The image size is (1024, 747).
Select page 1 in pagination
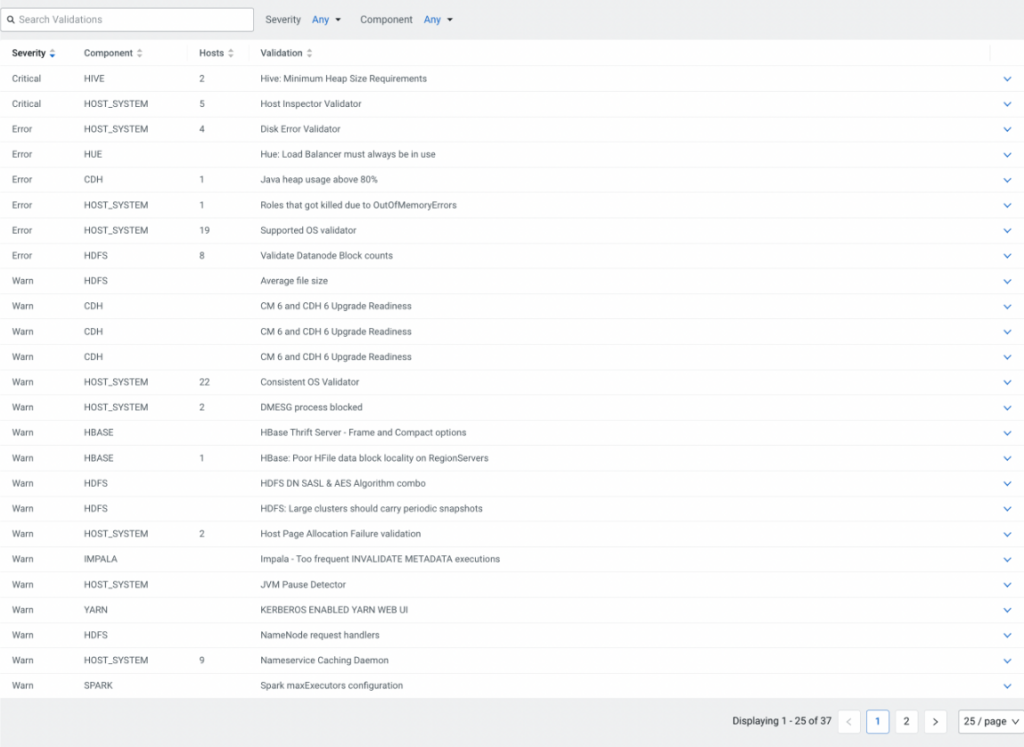click(x=877, y=721)
